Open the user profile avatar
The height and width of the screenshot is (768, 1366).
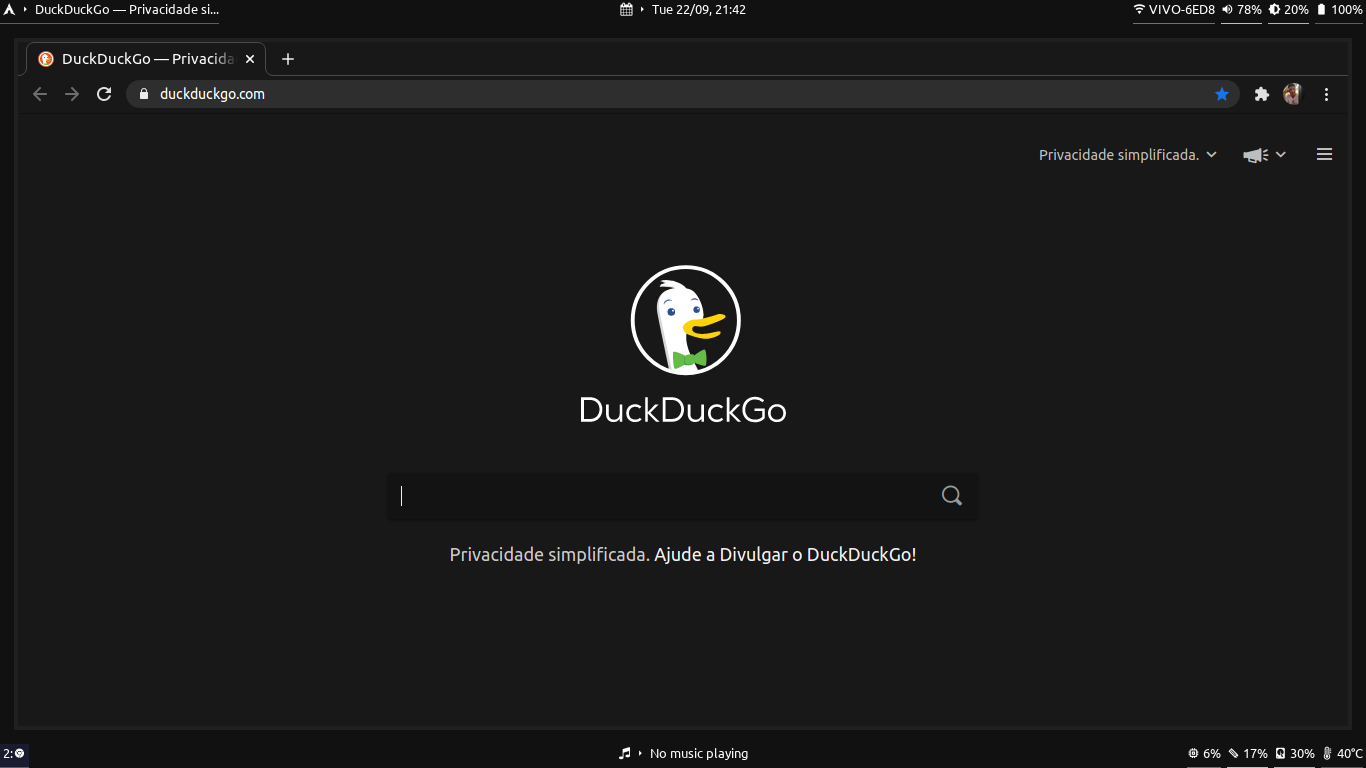pos(1293,94)
